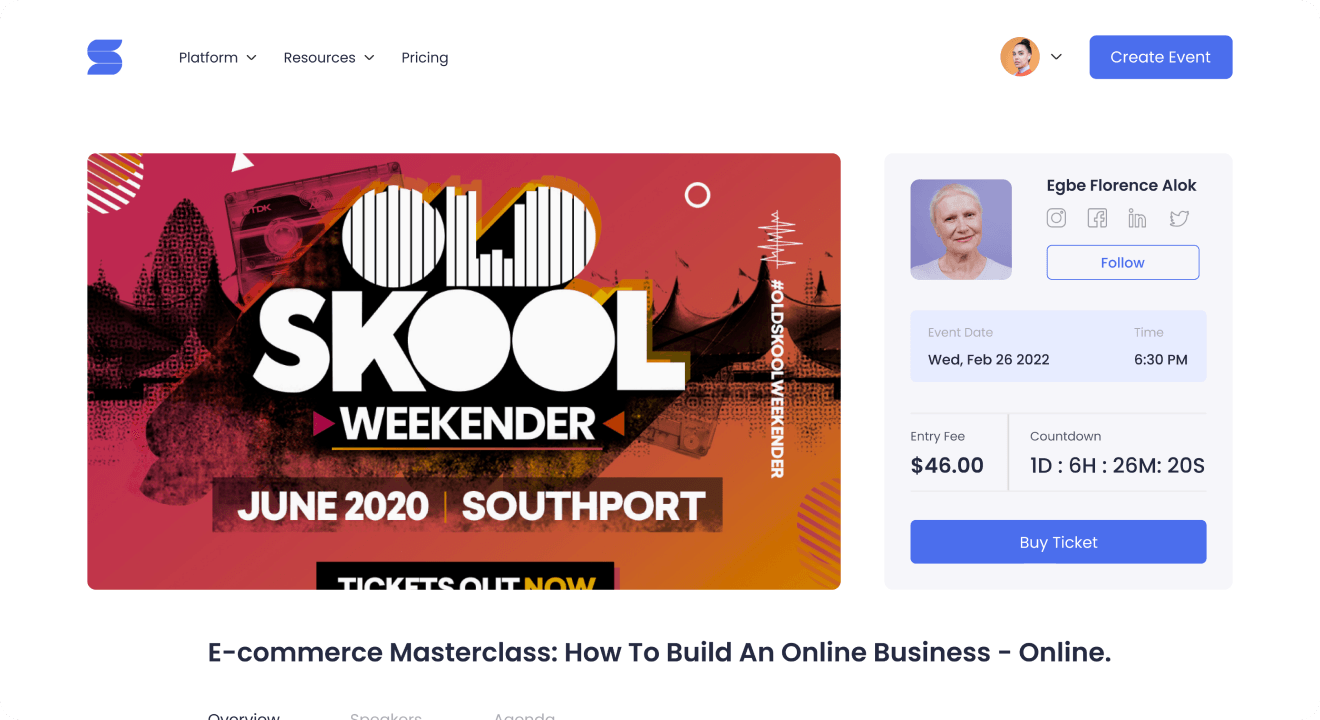The width and height of the screenshot is (1320, 720).
Task: Open the account dropdown chevron
Action: [x=1056, y=57]
